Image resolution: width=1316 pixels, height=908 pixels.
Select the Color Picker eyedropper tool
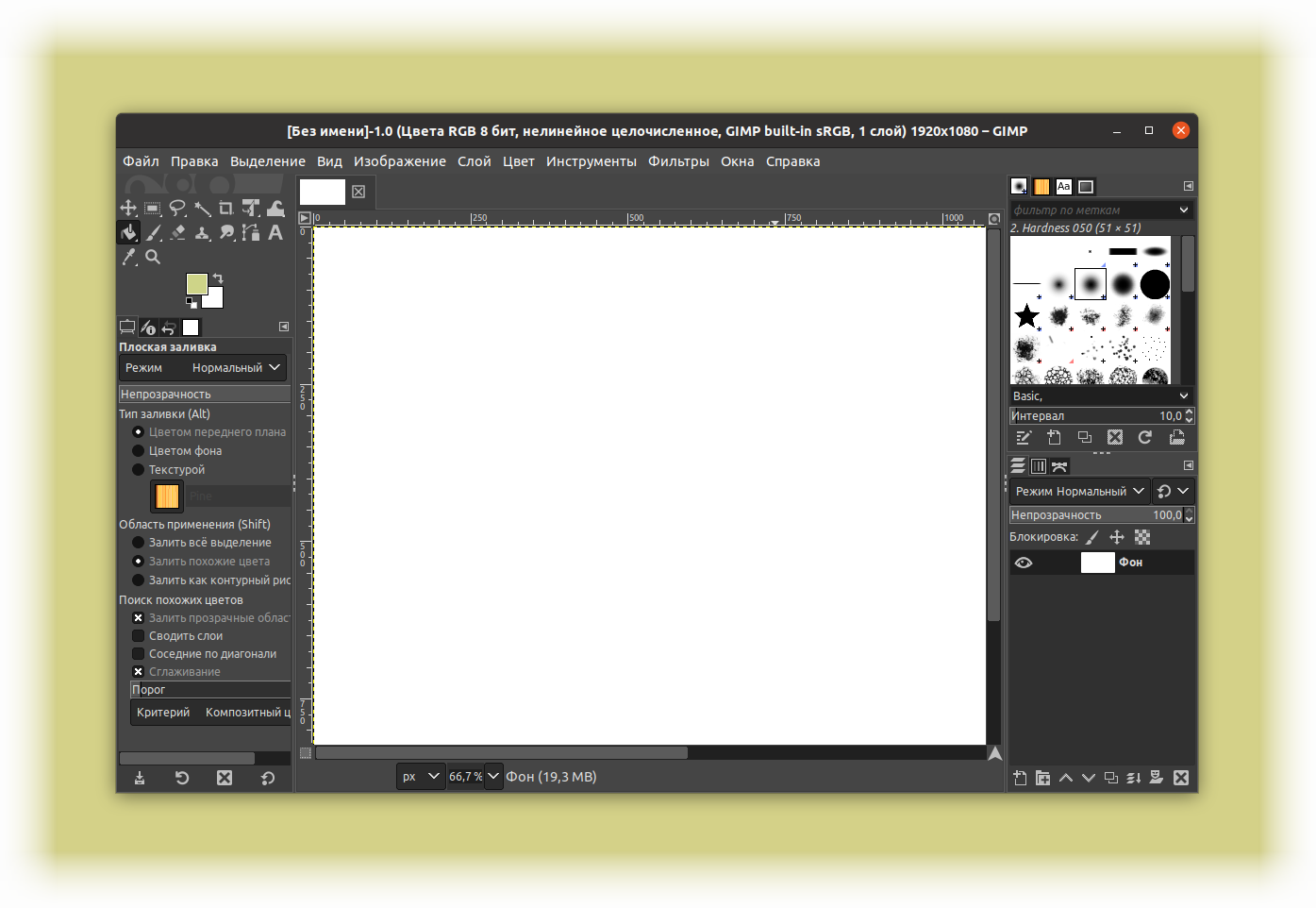(128, 257)
